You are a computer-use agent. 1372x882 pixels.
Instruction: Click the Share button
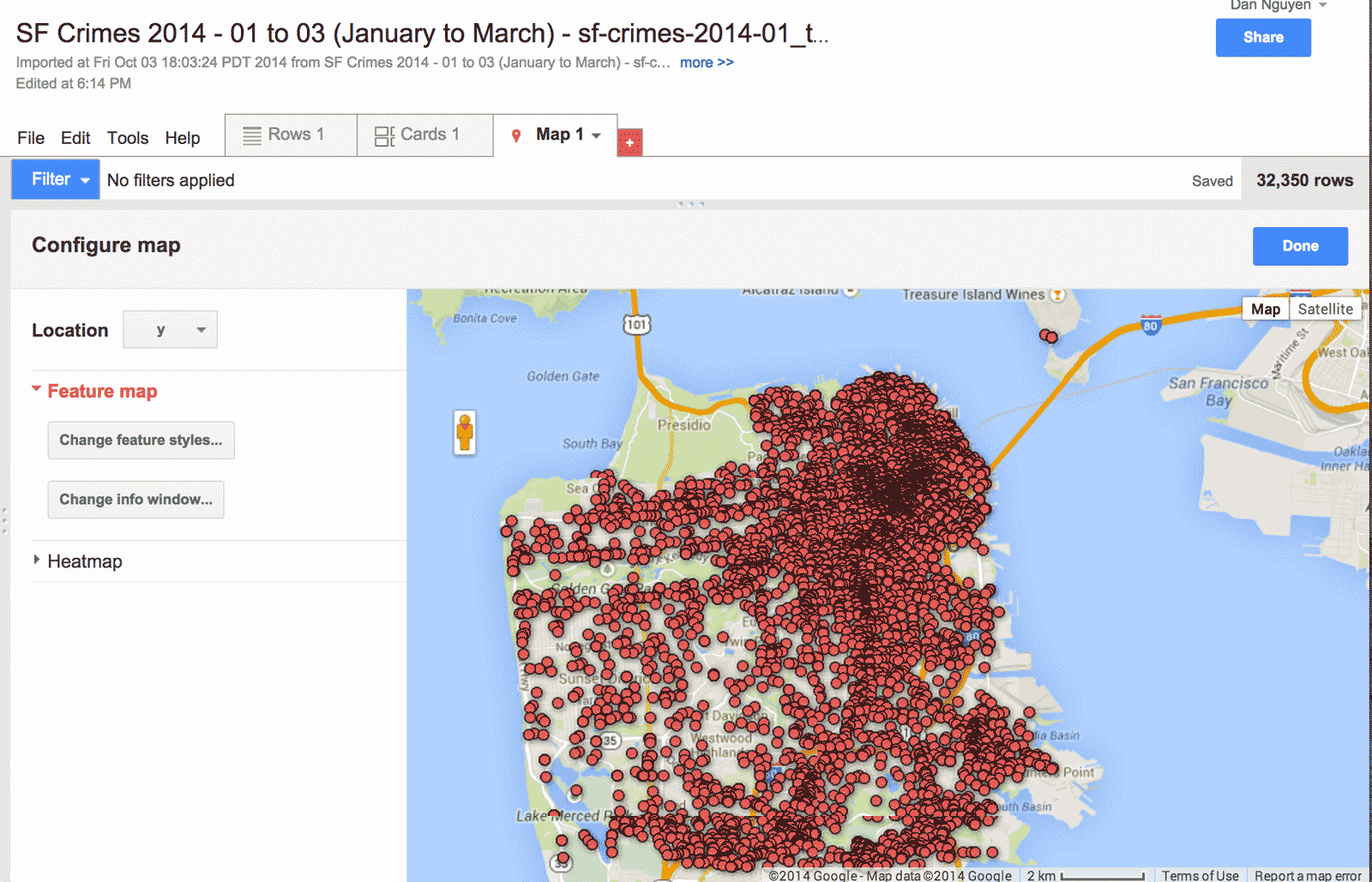pyautogui.click(x=1263, y=38)
